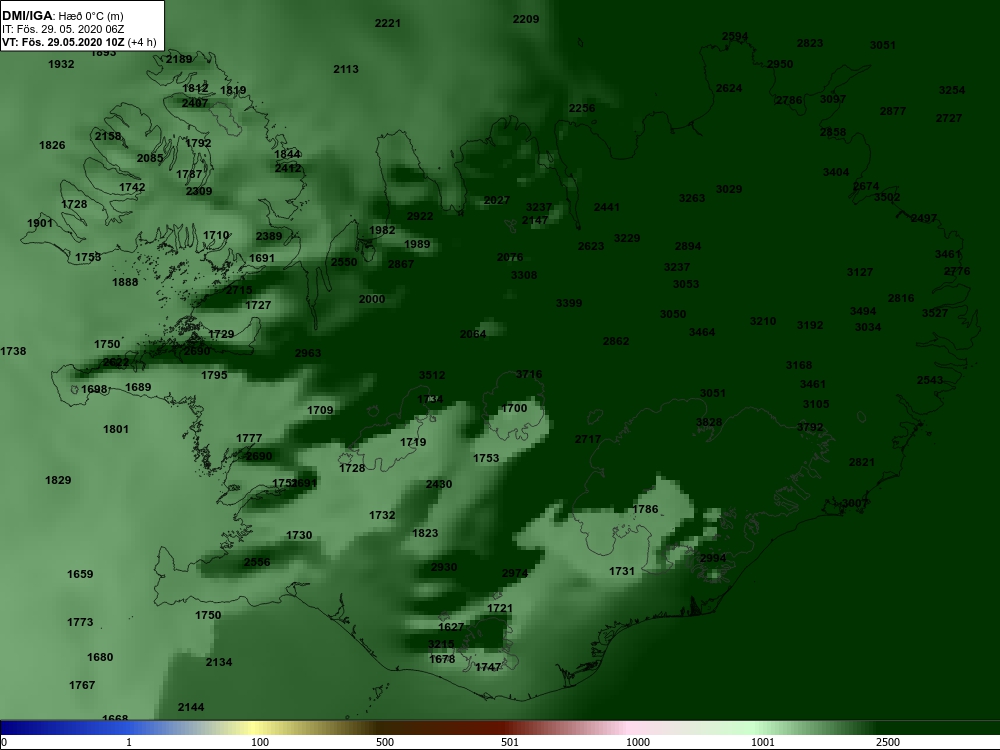Click the color scale label '501'
1000x750 pixels.
(510, 742)
